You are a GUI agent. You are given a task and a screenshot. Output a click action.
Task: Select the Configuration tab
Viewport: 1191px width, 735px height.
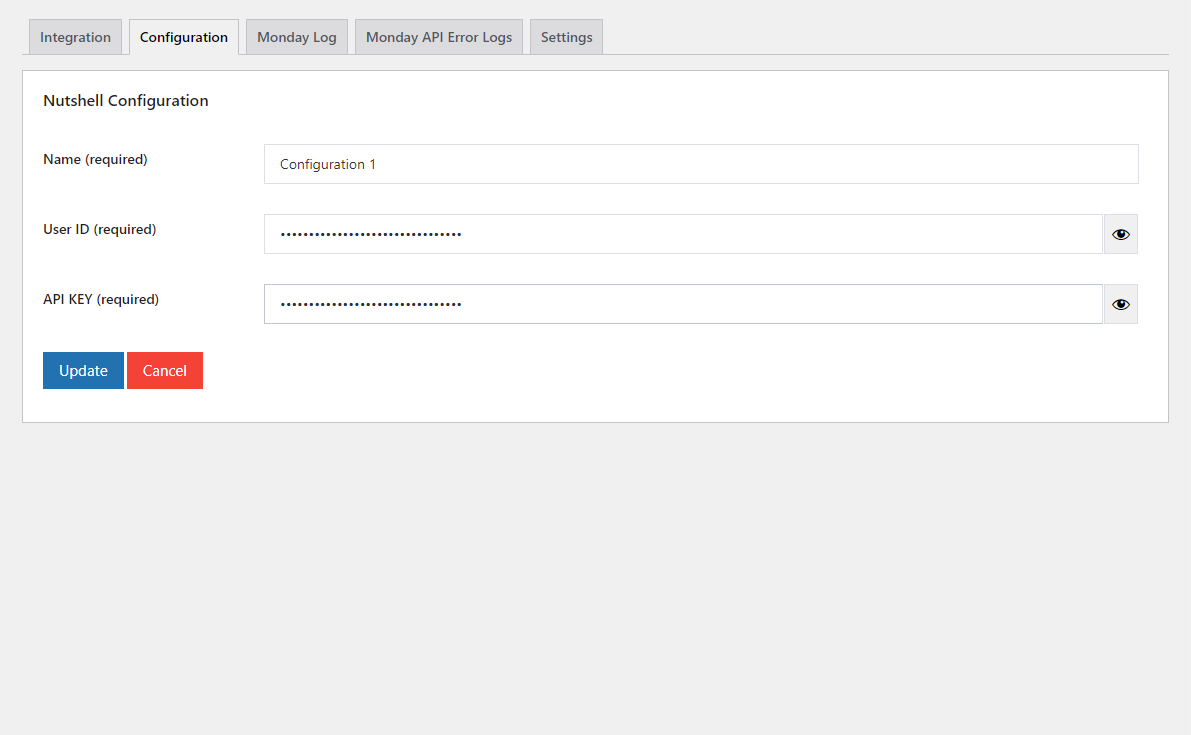pos(184,37)
